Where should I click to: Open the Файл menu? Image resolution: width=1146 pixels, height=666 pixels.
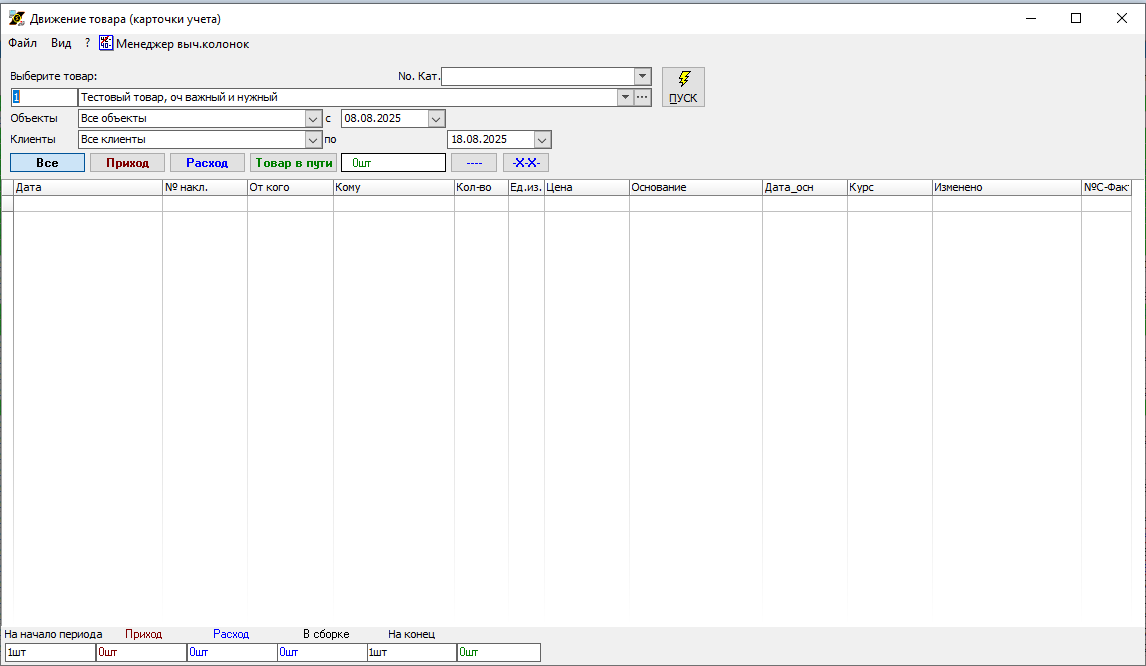coord(22,44)
